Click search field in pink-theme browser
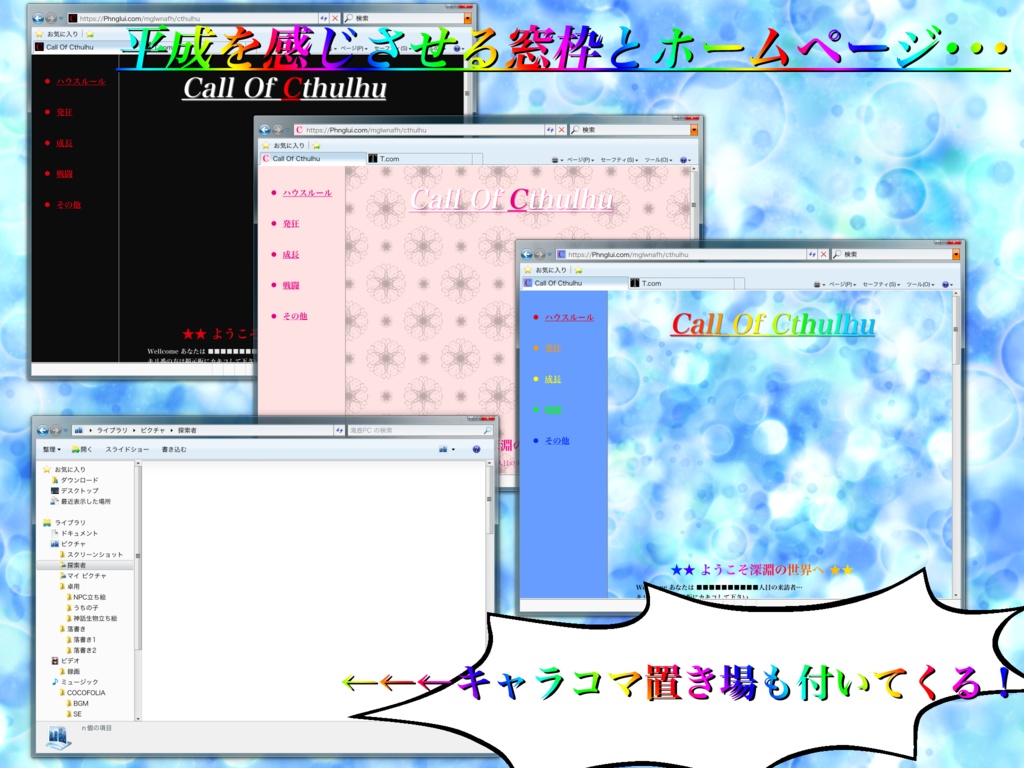This screenshot has height=768, width=1024. click(x=630, y=130)
